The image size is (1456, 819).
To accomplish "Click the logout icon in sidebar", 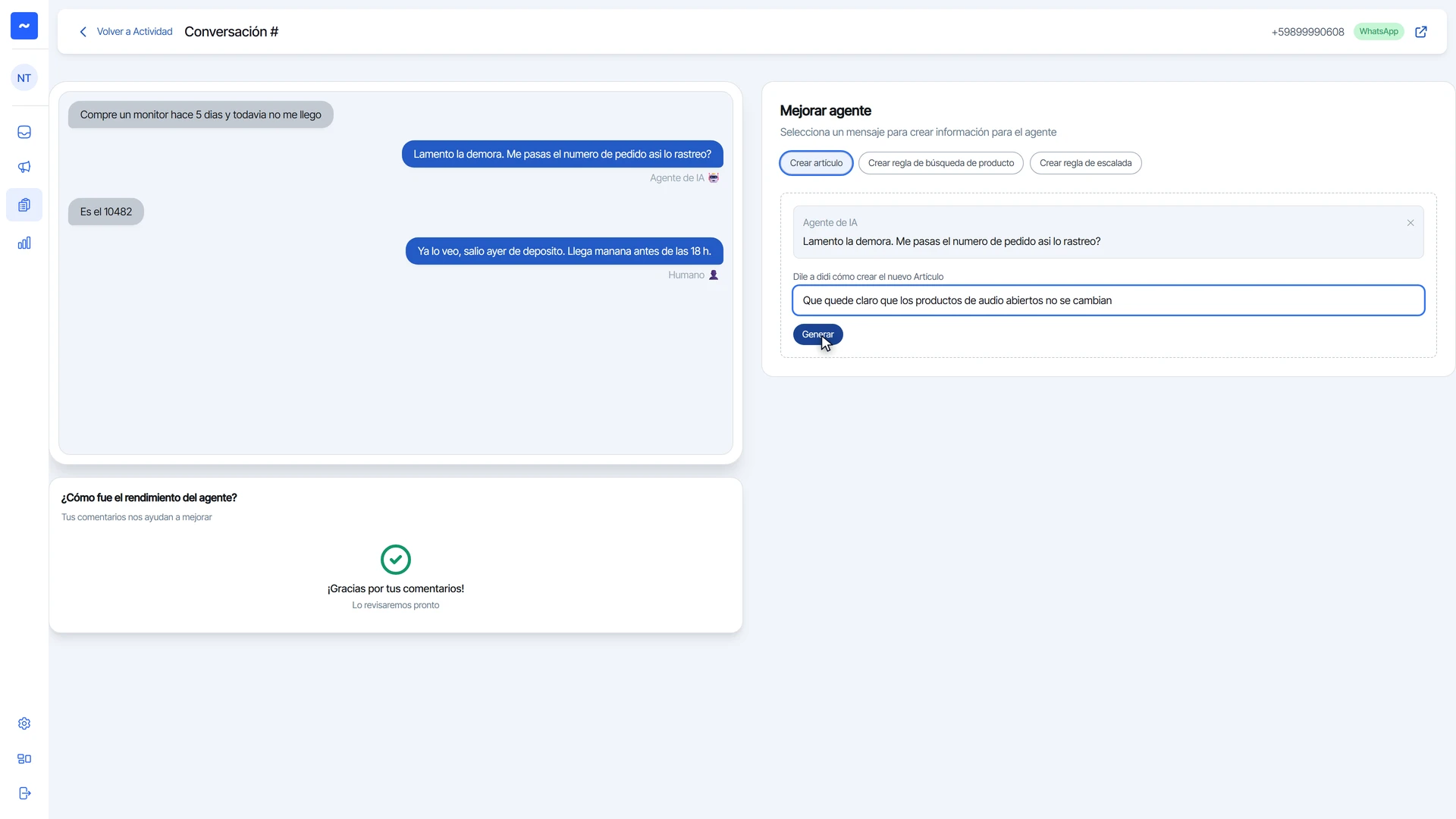I will (24, 793).
